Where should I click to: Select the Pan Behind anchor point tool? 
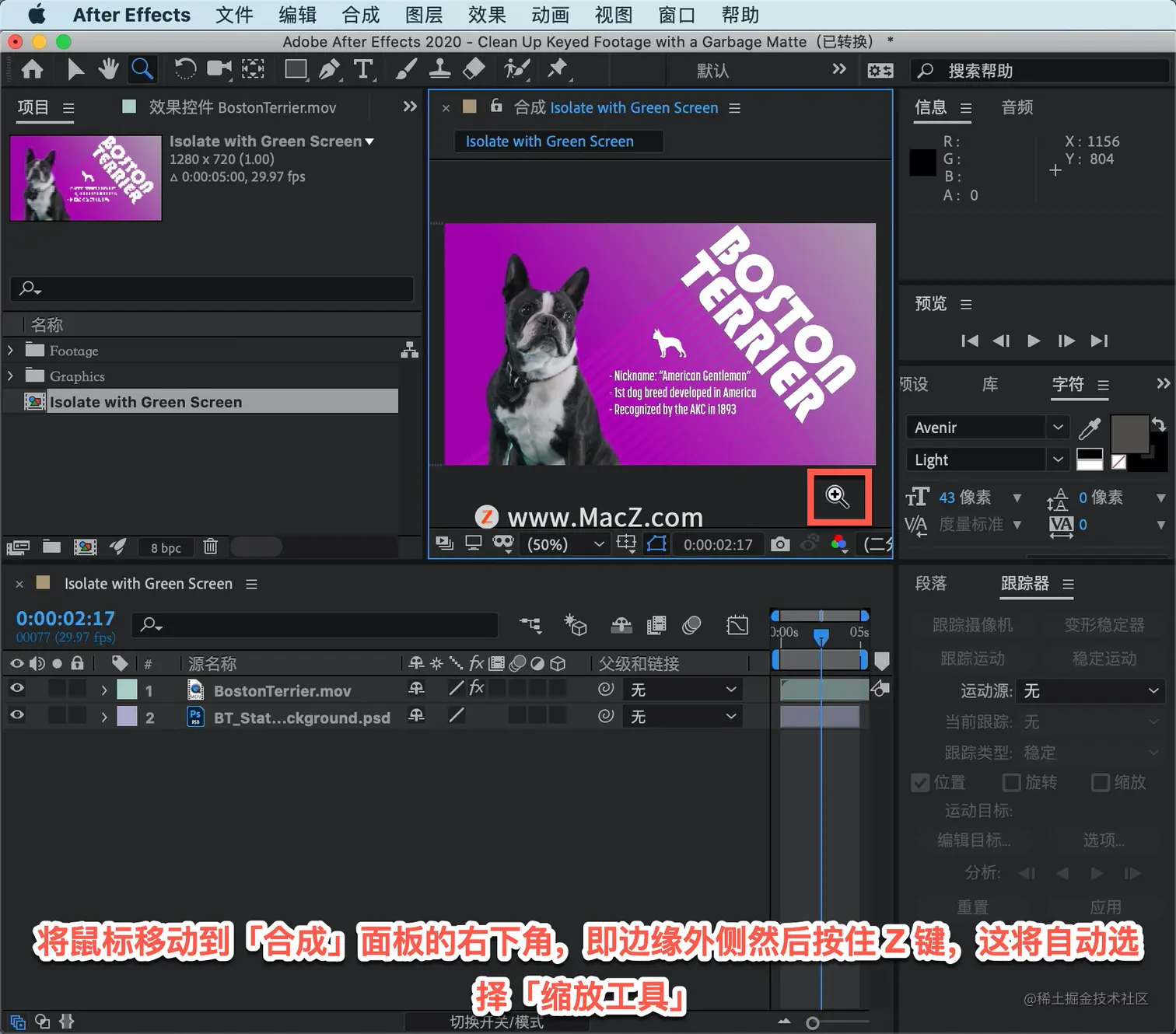tap(253, 70)
